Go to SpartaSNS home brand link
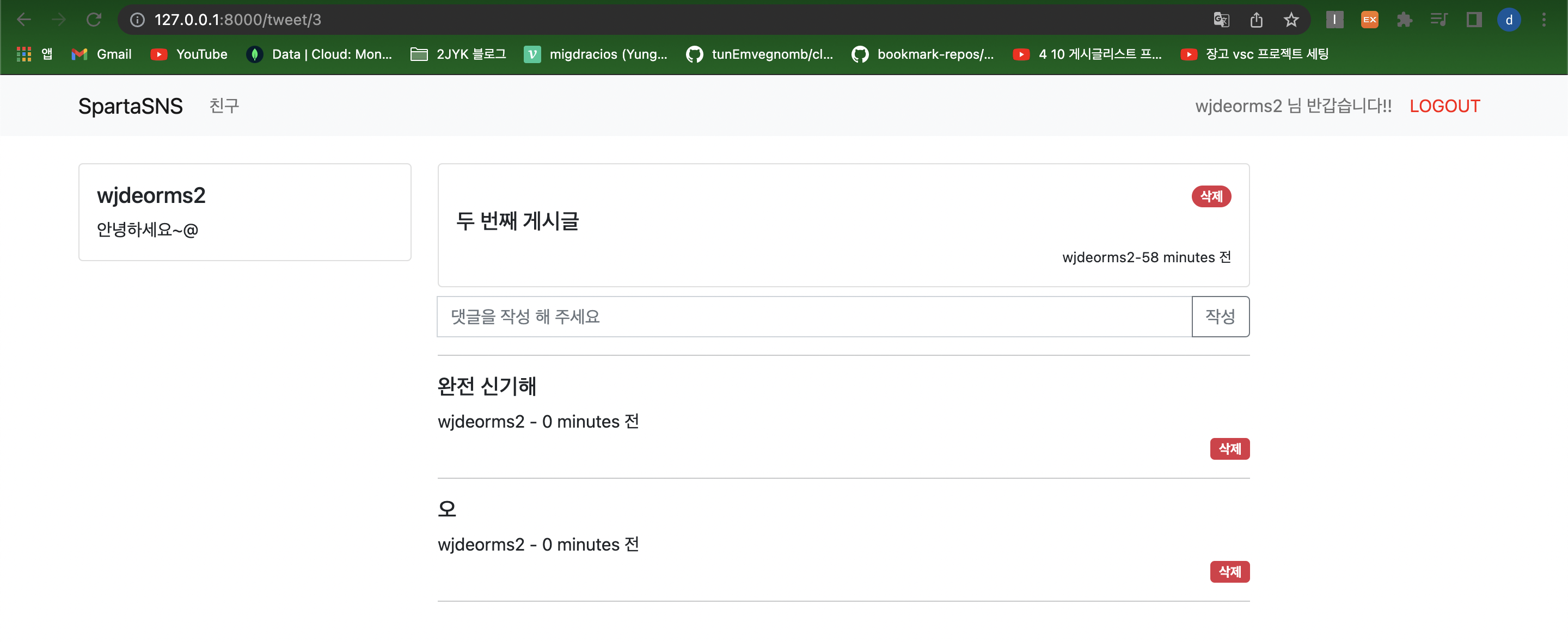Viewport: 1568px width, 642px height. (x=130, y=106)
